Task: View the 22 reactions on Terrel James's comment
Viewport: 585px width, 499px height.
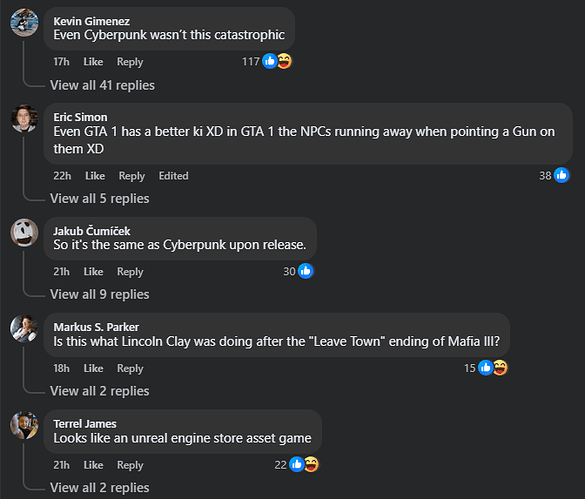Action: tap(297, 465)
